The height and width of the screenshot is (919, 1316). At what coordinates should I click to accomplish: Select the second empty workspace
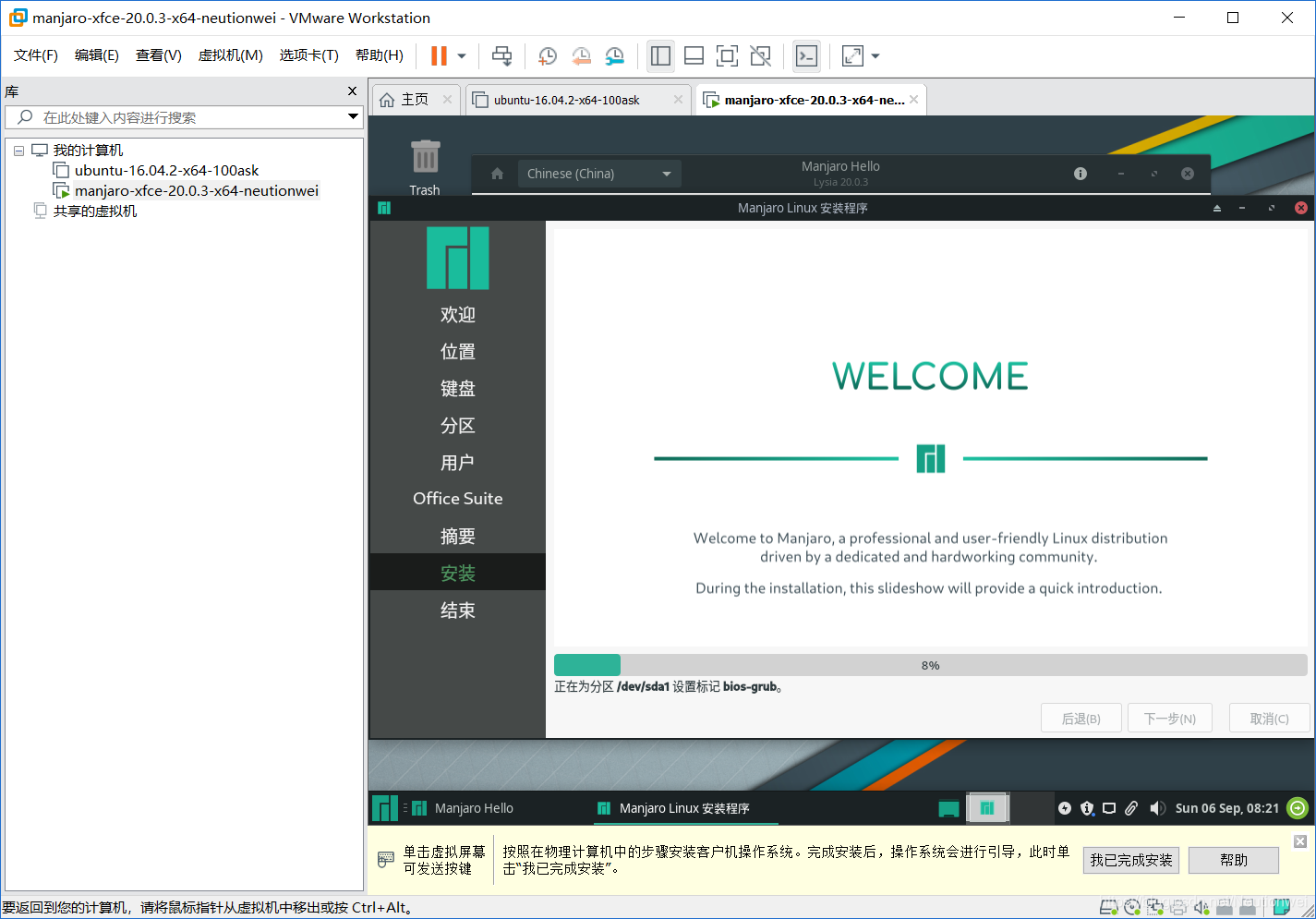pos(1032,808)
